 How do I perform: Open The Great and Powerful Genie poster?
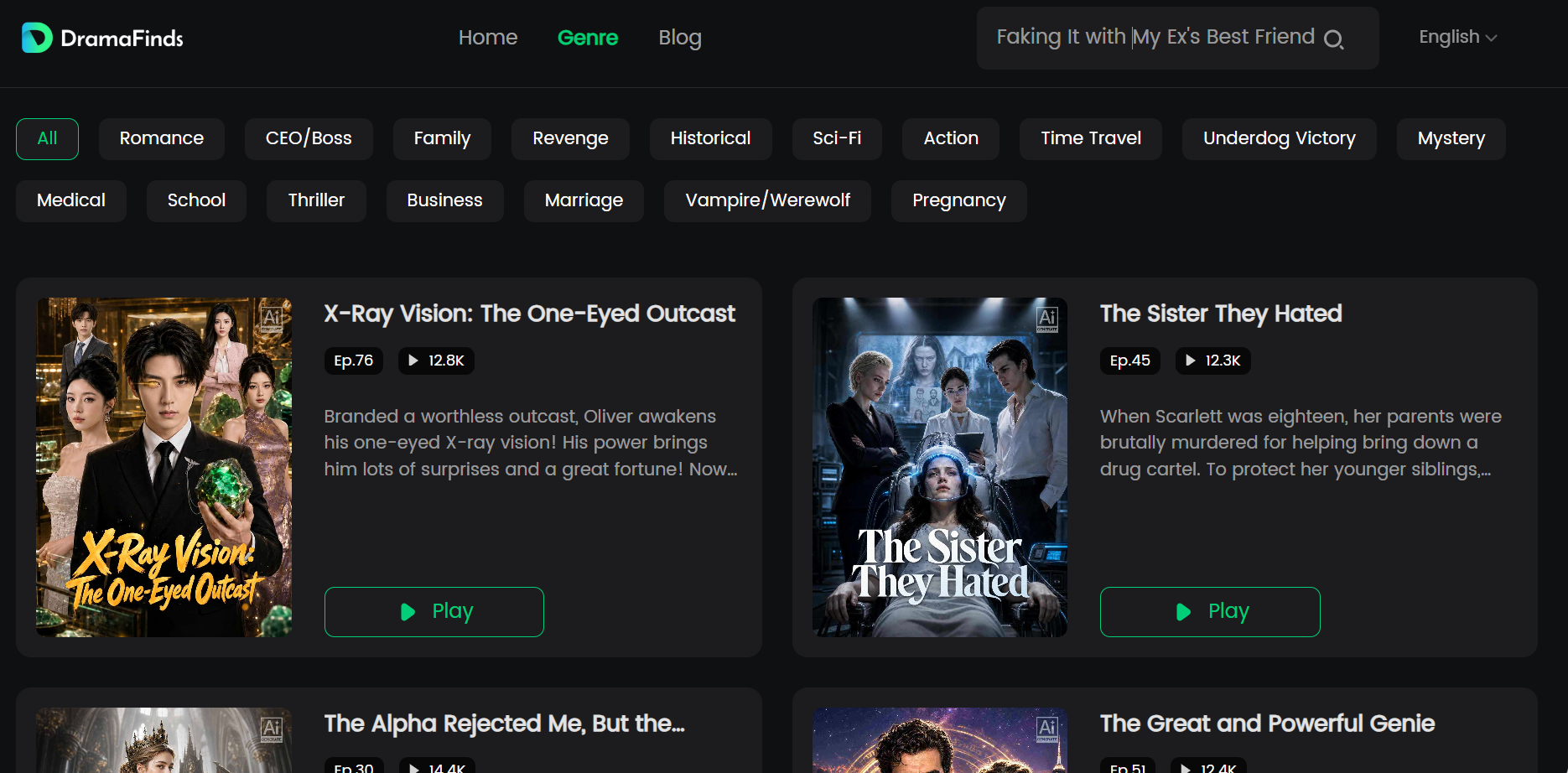(940, 740)
